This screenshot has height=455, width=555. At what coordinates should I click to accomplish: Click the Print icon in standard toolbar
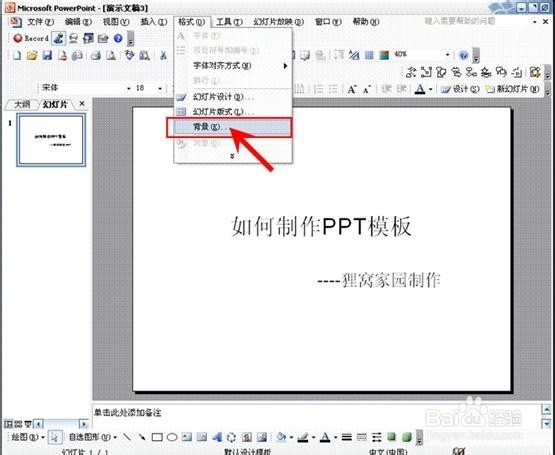[95, 55]
